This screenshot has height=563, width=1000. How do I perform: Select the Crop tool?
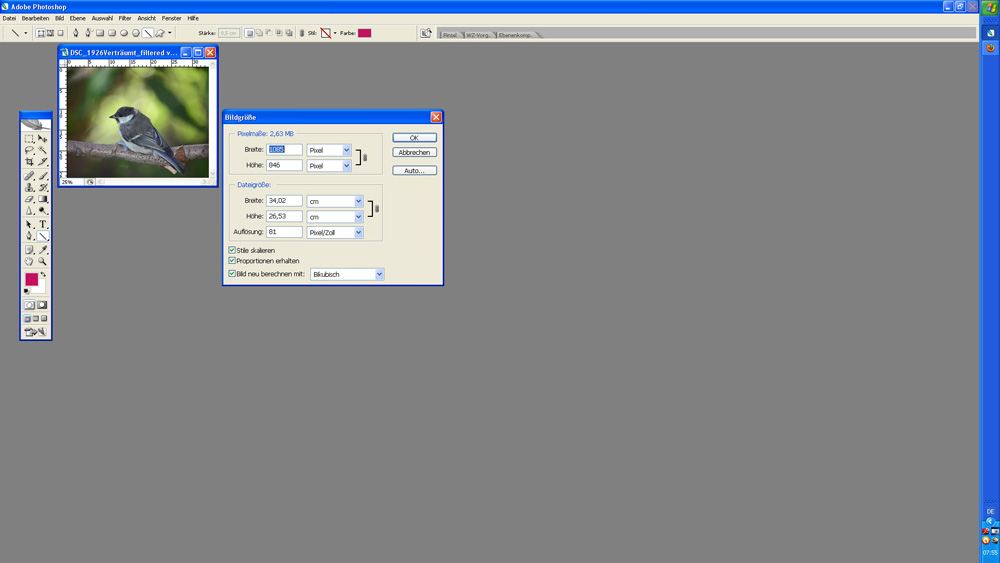click(29, 162)
